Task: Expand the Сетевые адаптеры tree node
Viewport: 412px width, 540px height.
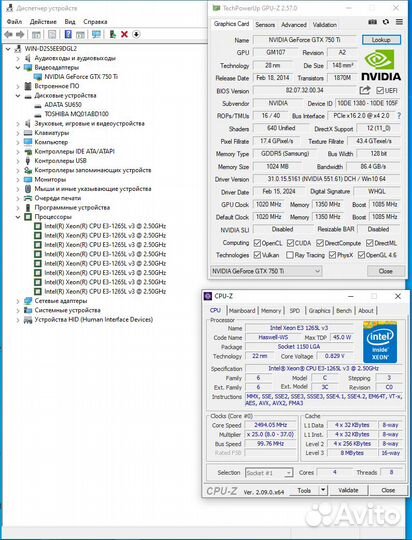Action: coord(18,301)
